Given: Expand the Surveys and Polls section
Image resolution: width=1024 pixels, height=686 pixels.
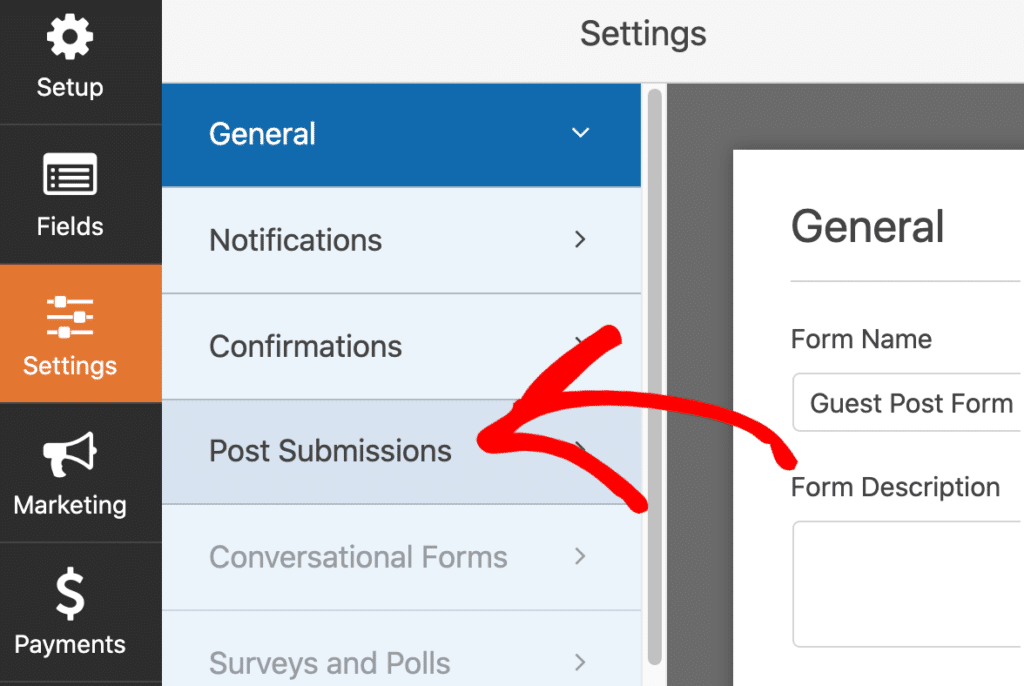Looking at the screenshot, I should pos(581,663).
